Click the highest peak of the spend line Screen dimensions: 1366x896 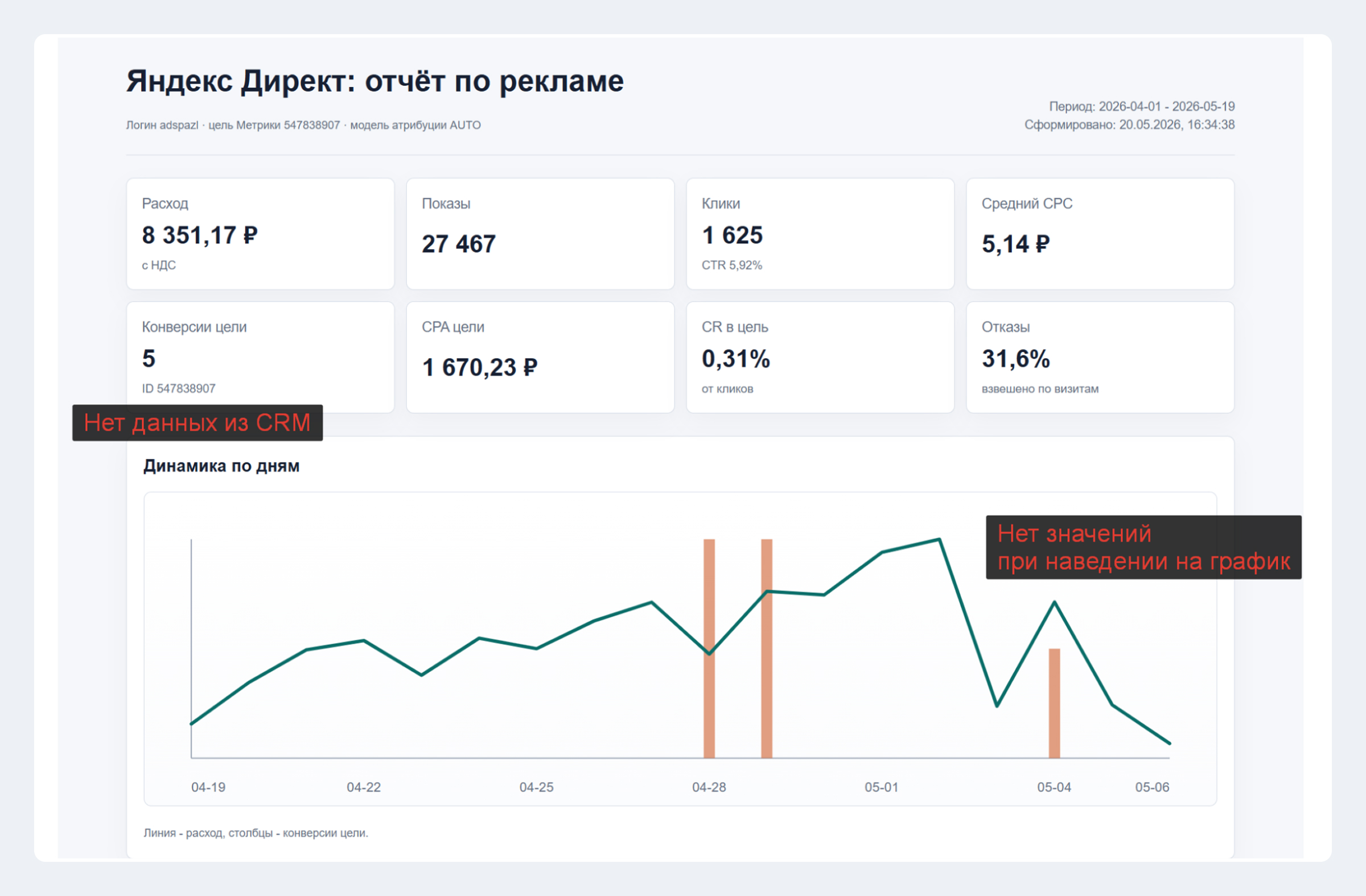point(940,540)
